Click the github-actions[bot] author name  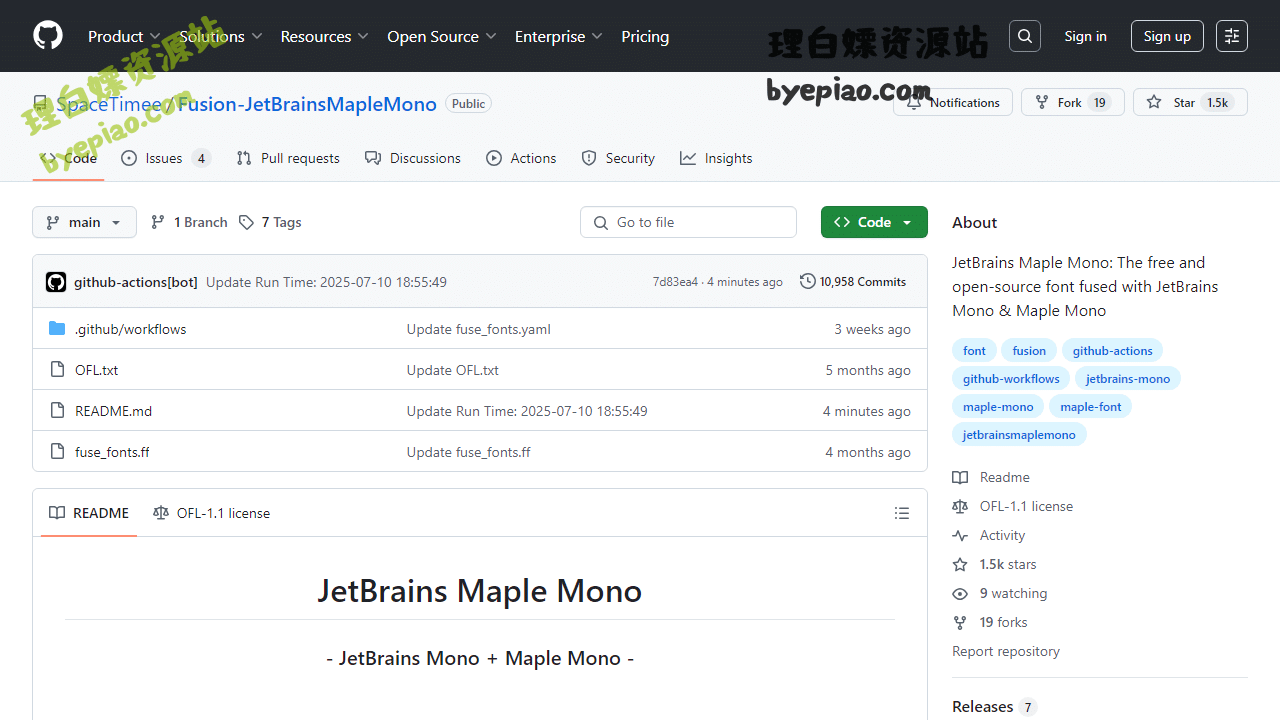(136, 282)
